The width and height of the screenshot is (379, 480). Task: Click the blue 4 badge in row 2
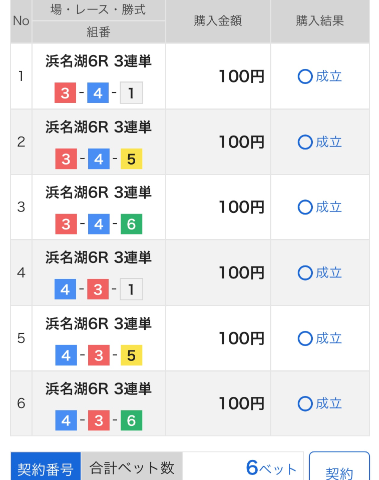click(99, 159)
